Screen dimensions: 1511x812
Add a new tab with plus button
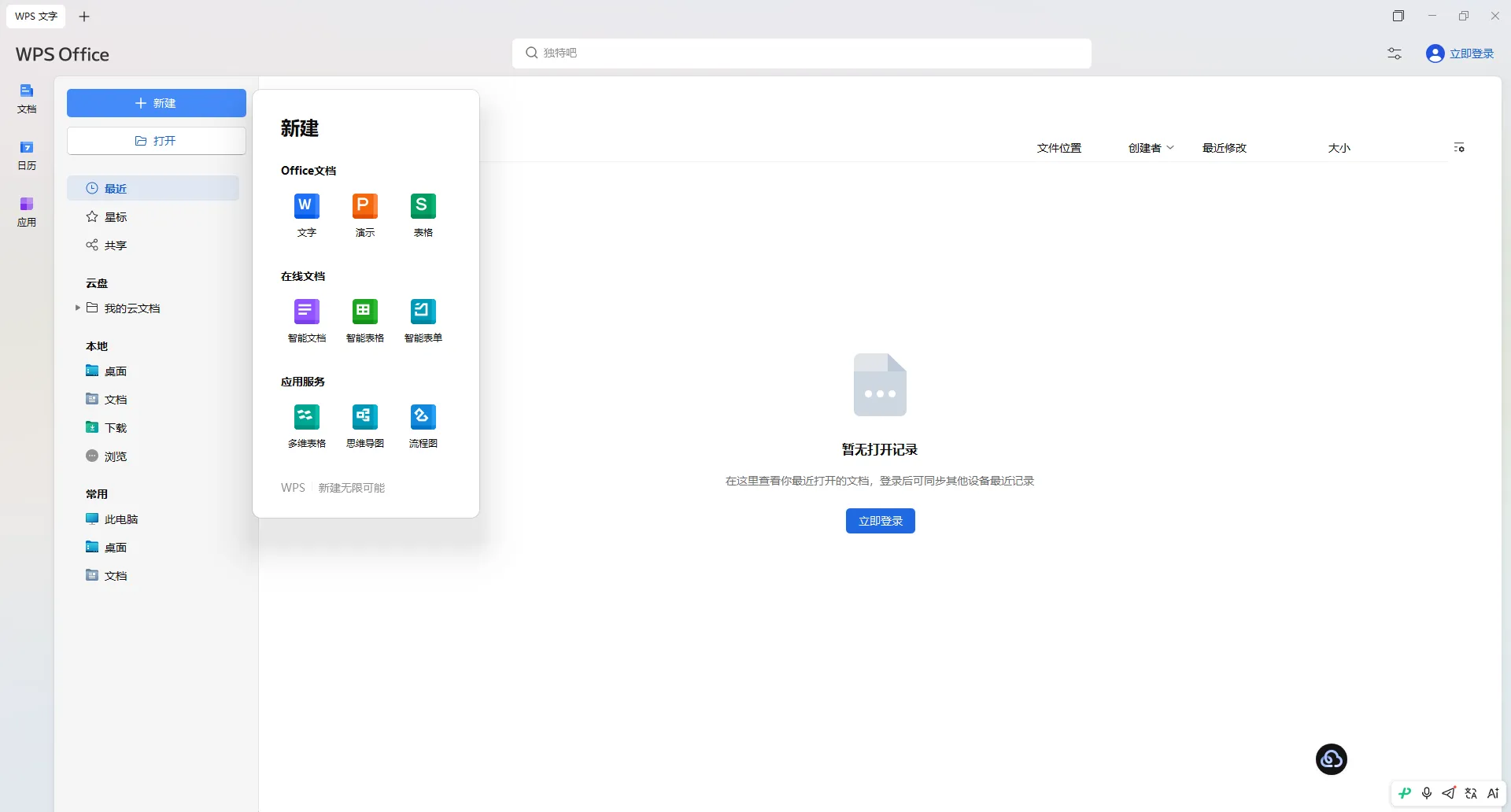tap(84, 17)
